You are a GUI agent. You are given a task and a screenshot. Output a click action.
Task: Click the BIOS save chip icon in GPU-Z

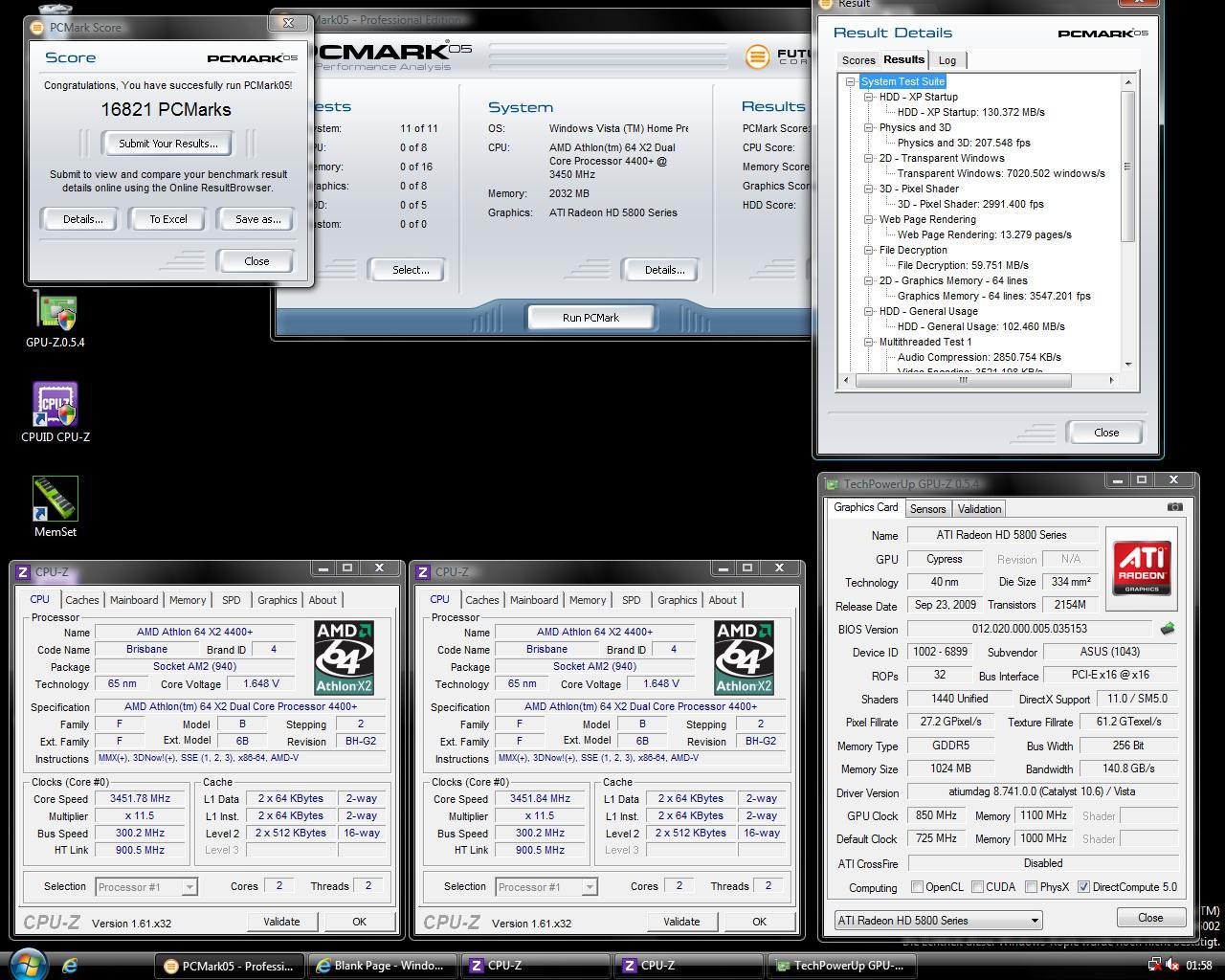tap(1167, 629)
